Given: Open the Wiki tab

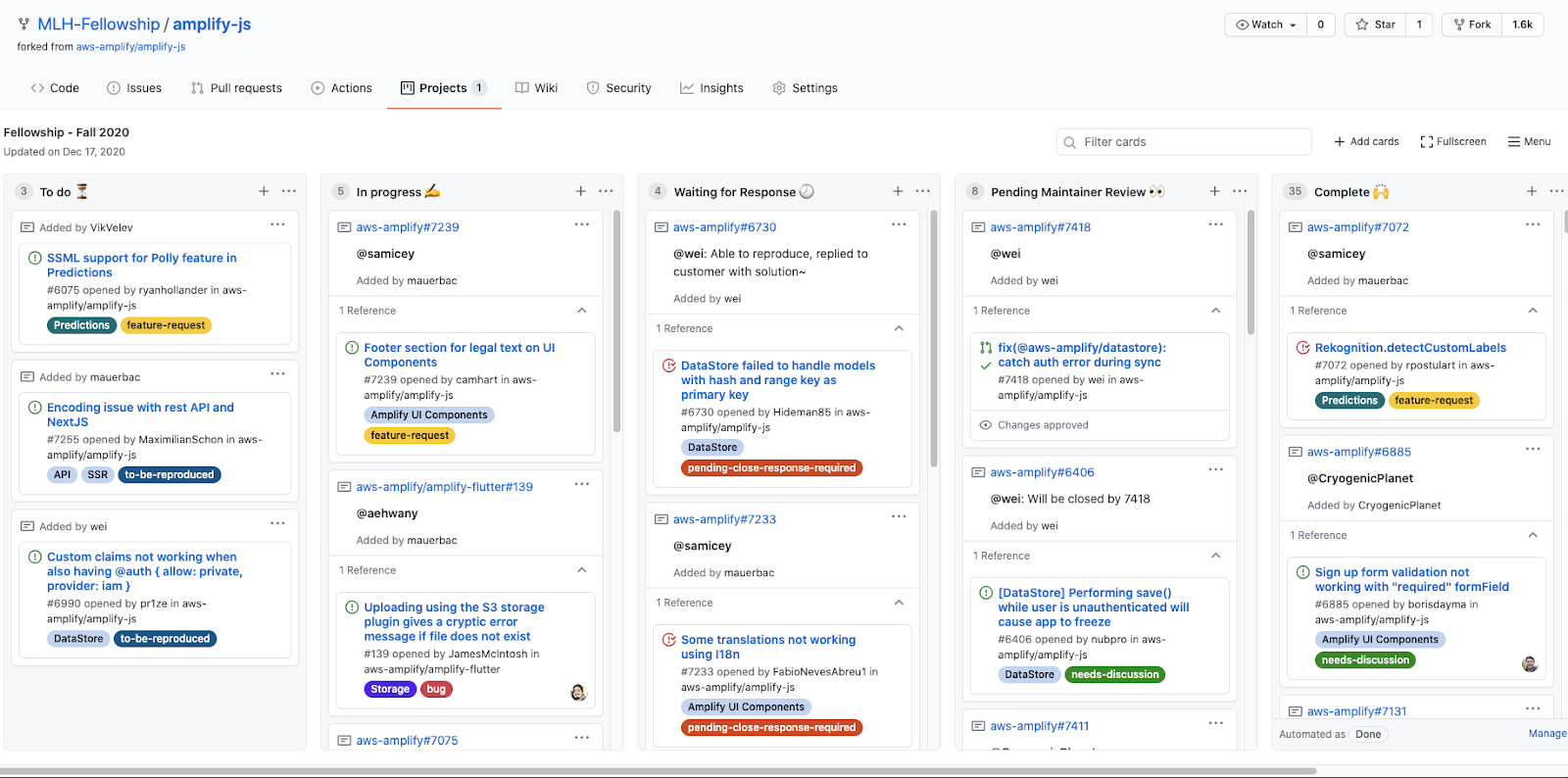Looking at the screenshot, I should tap(537, 88).
